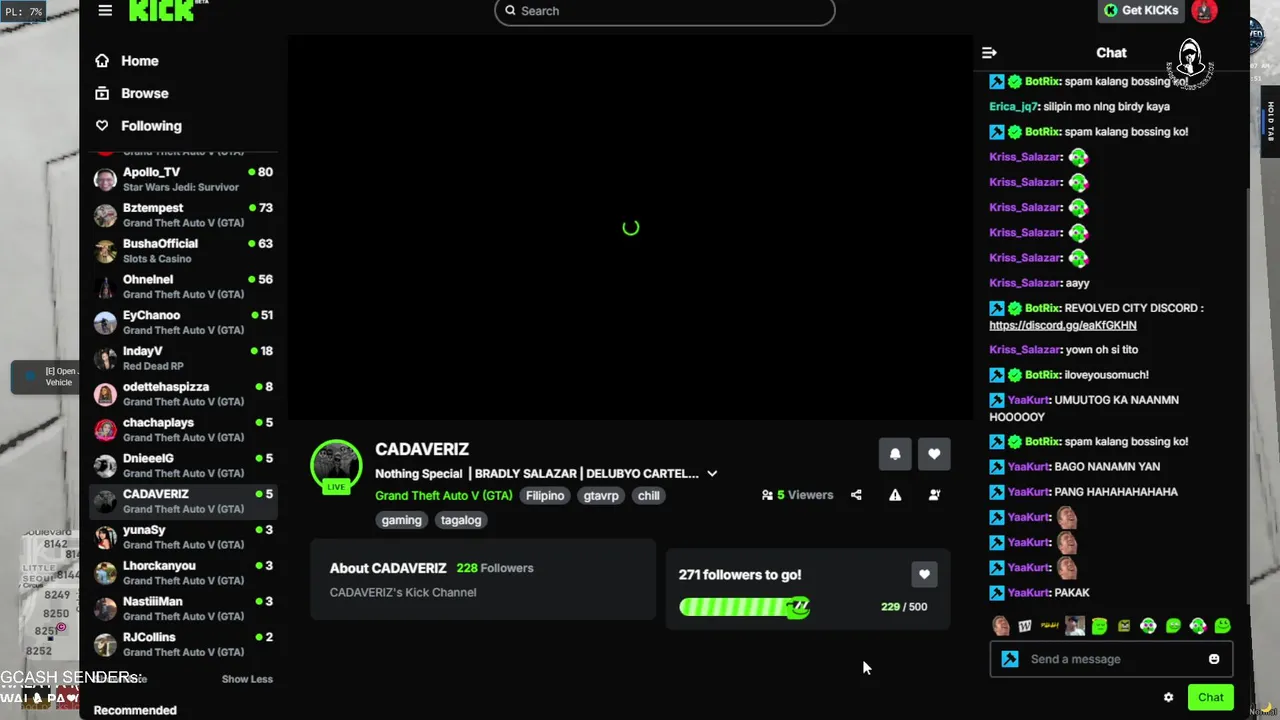Open Lhorckanyou channel in sidebar
The image size is (1280, 720).
183,573
